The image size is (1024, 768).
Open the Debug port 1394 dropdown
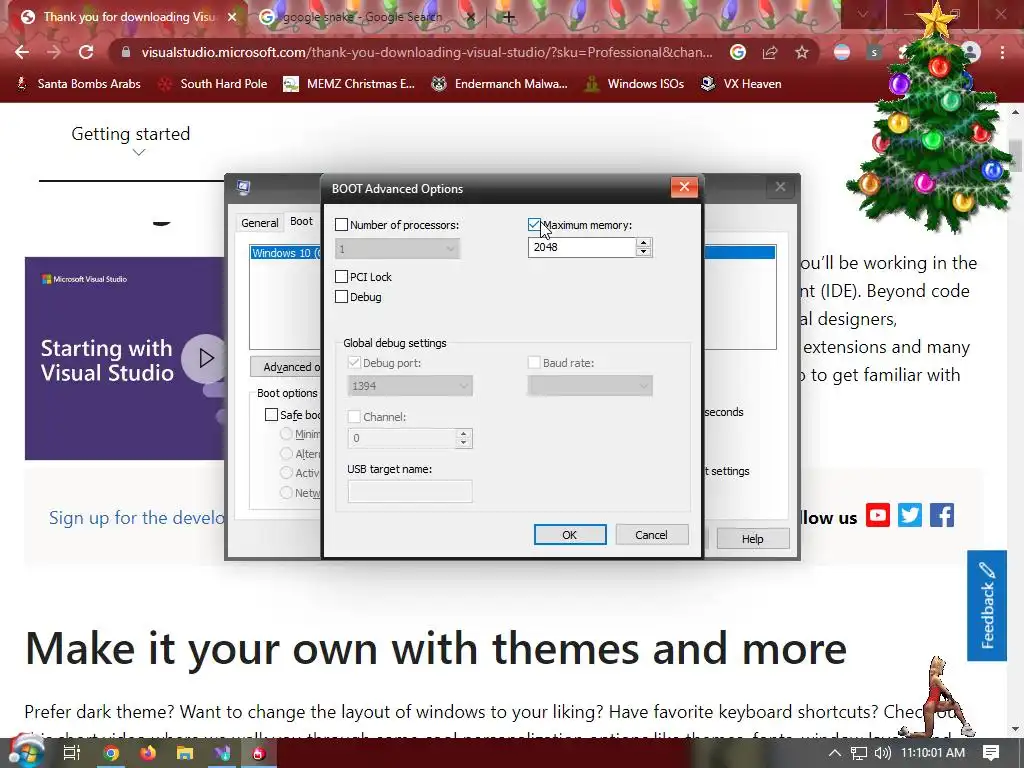click(x=410, y=386)
